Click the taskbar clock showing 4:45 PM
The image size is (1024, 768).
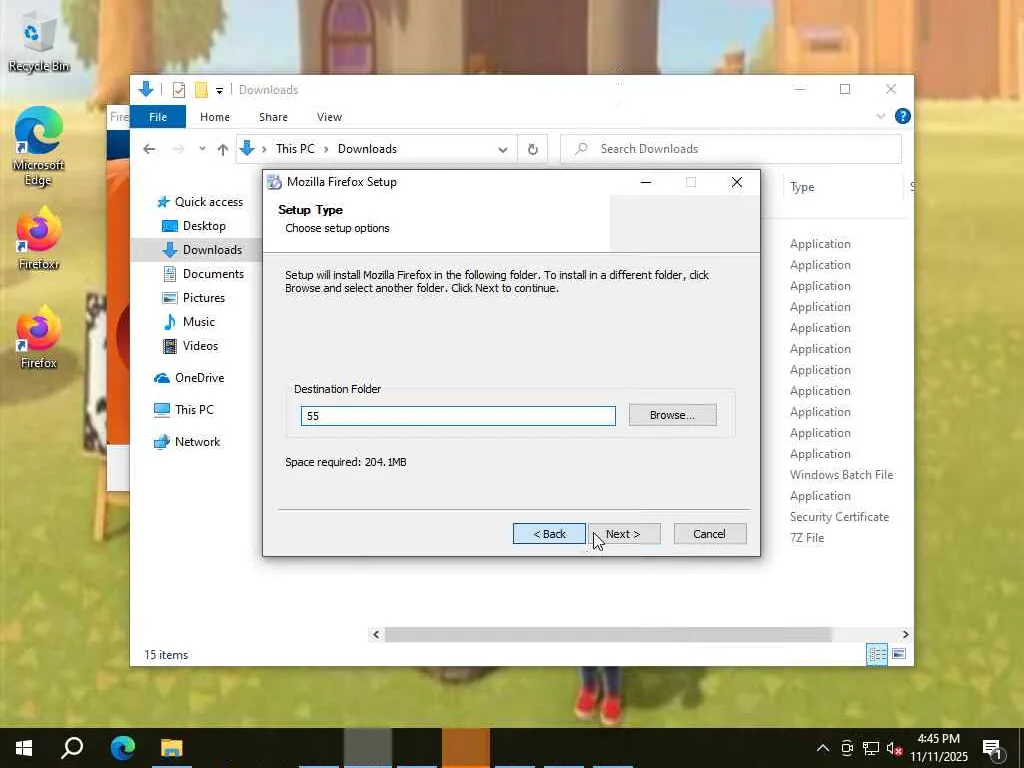pyautogui.click(x=938, y=748)
